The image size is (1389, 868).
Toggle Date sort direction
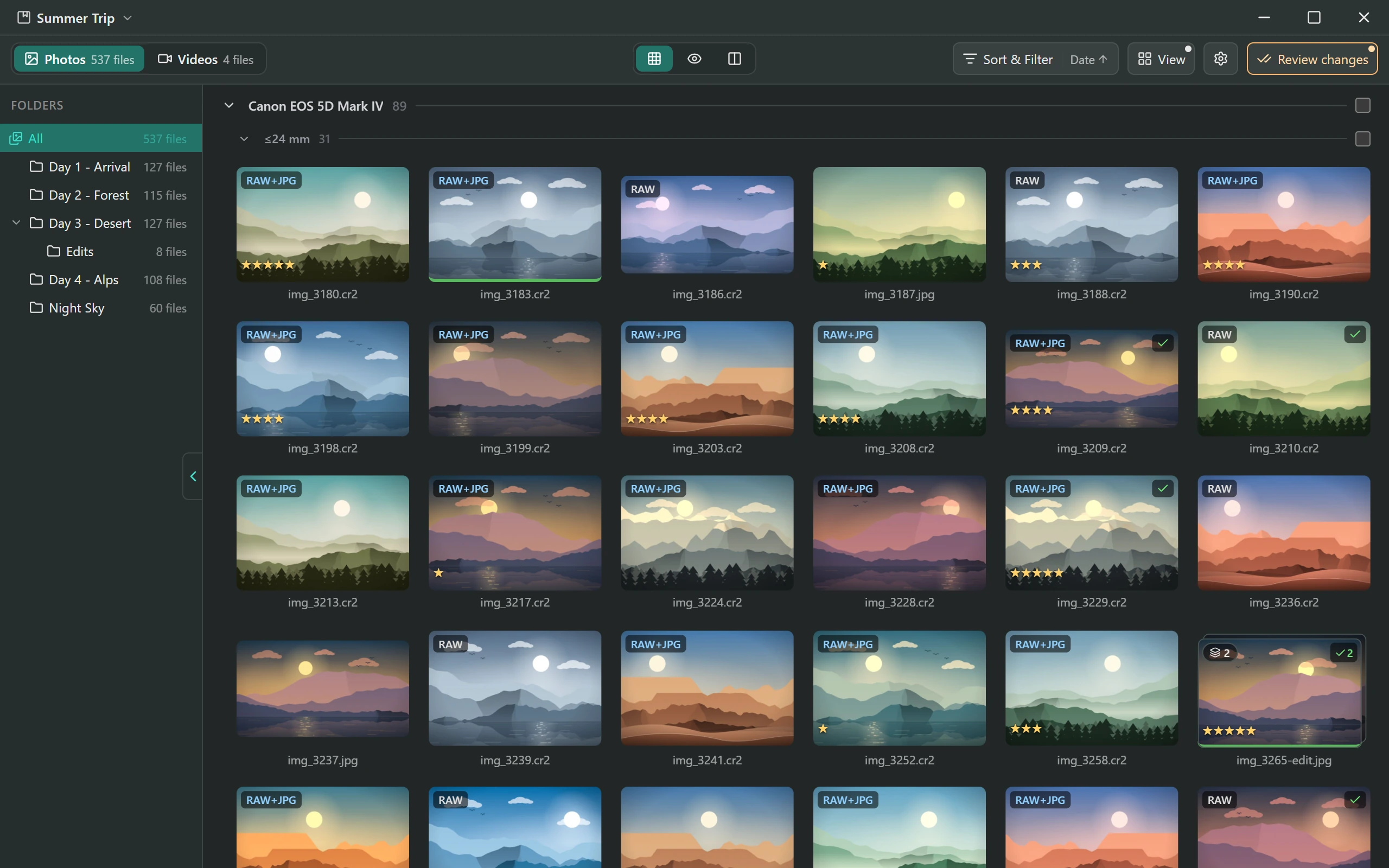pyautogui.click(x=1089, y=59)
